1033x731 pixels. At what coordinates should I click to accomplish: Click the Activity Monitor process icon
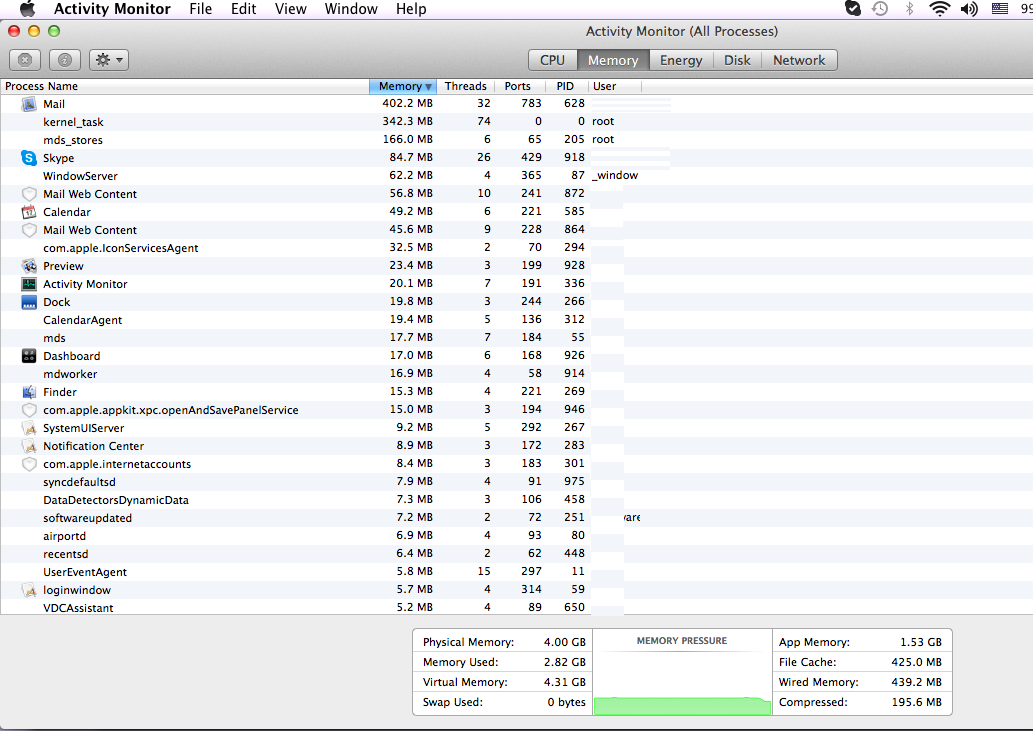pos(29,284)
